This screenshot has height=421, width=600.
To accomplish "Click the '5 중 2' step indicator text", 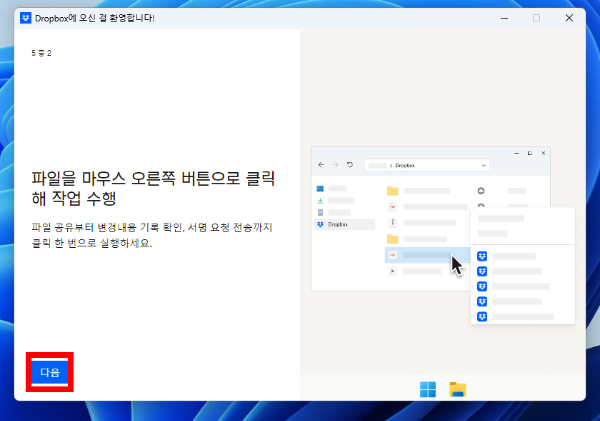I will (x=41, y=53).
